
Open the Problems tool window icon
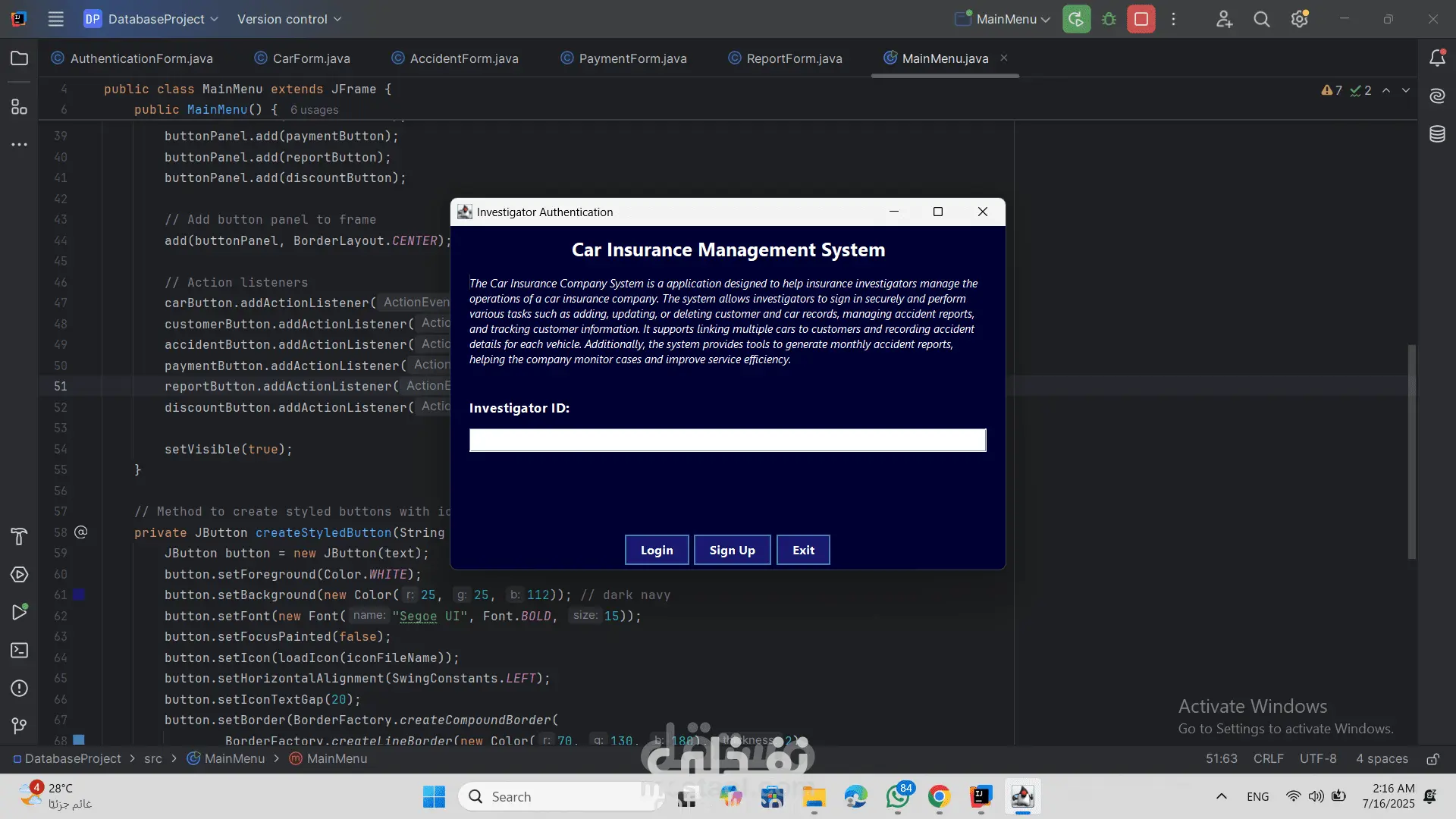tap(19, 689)
